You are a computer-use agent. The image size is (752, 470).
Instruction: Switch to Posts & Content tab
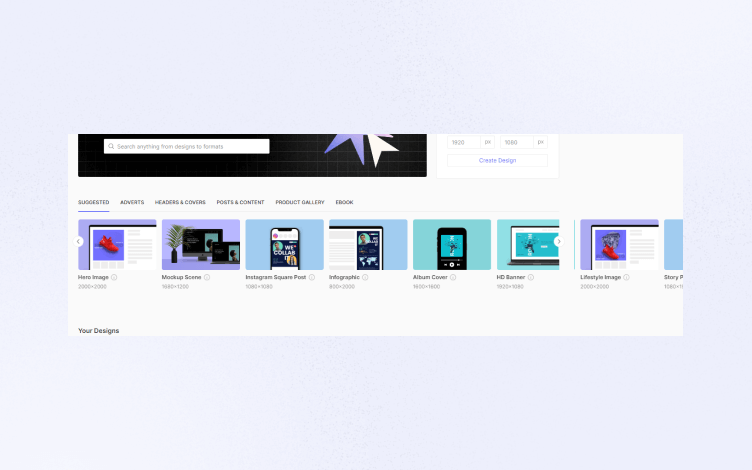coord(240,202)
